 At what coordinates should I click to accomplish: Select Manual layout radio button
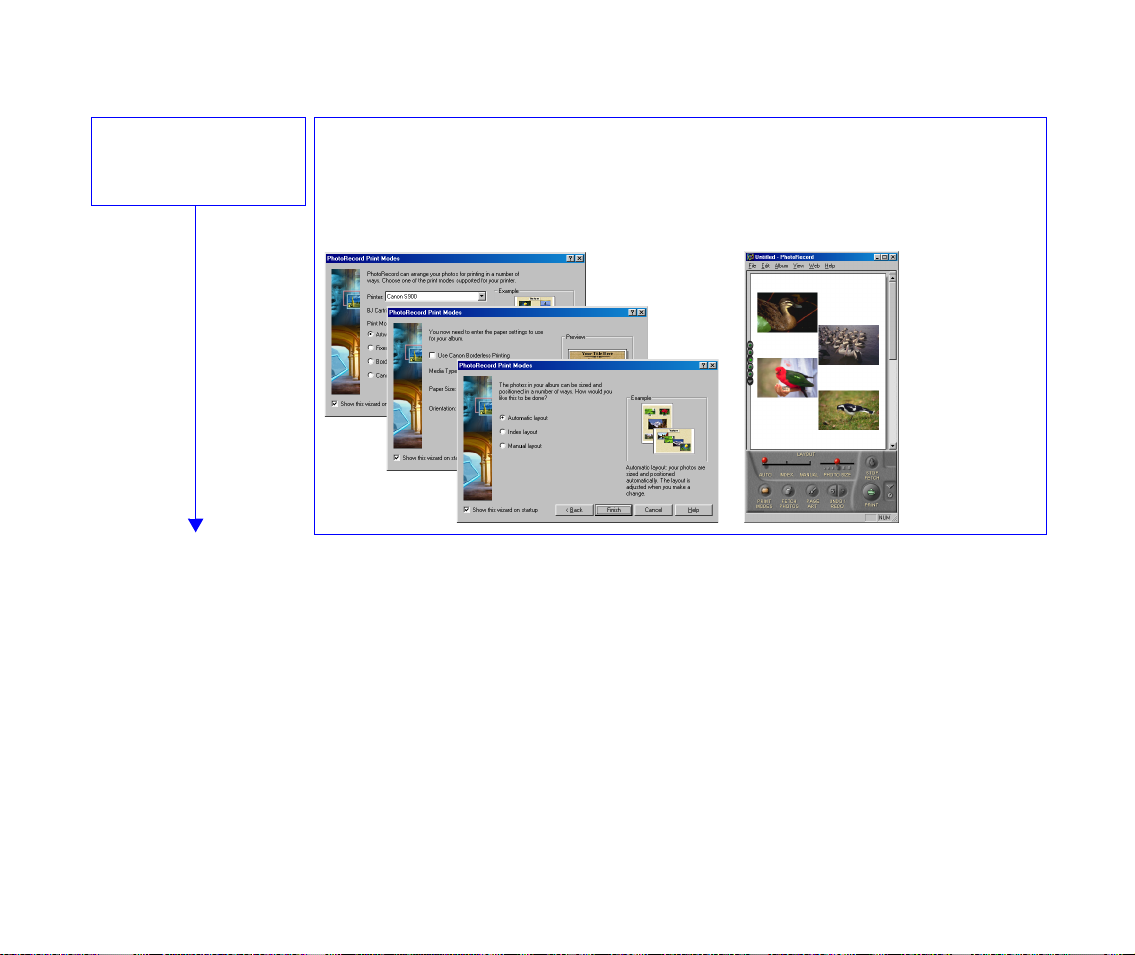pyautogui.click(x=502, y=445)
